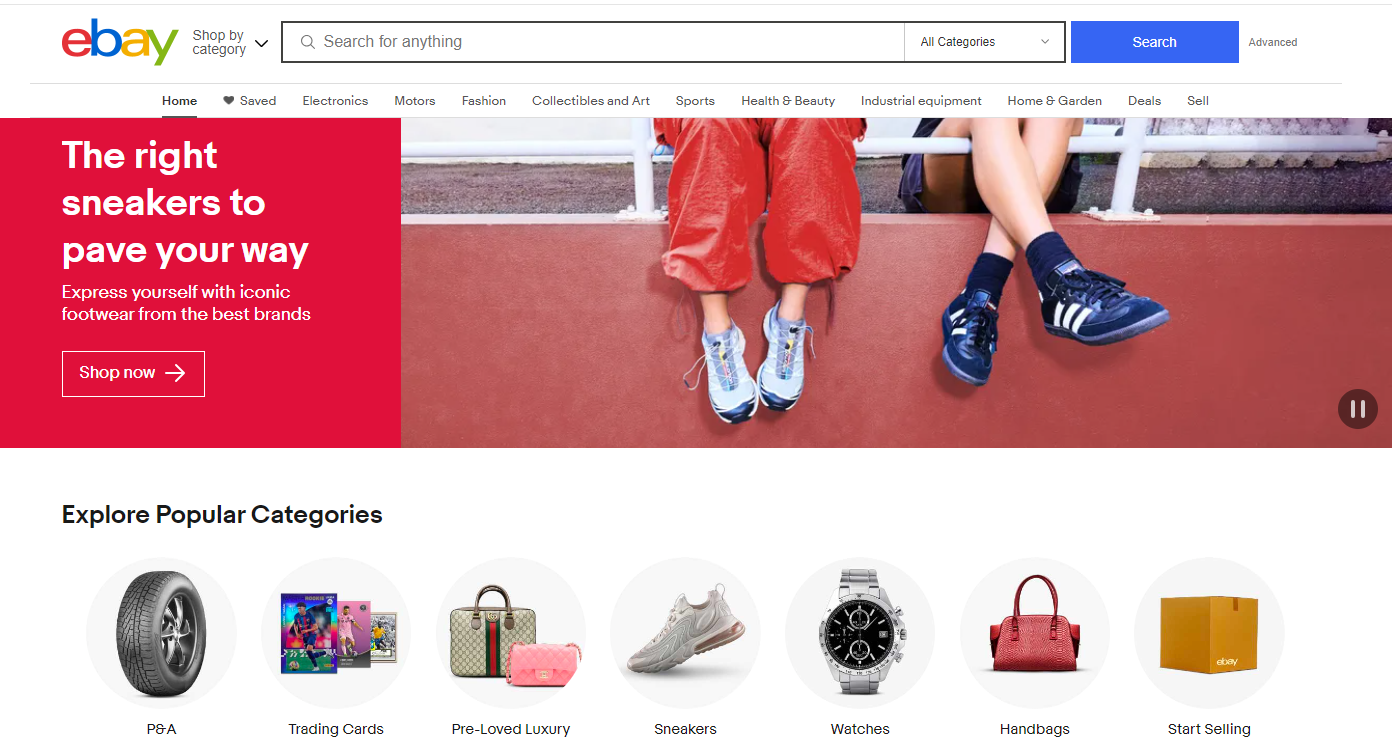Go to the Electronics menu item

(x=335, y=101)
